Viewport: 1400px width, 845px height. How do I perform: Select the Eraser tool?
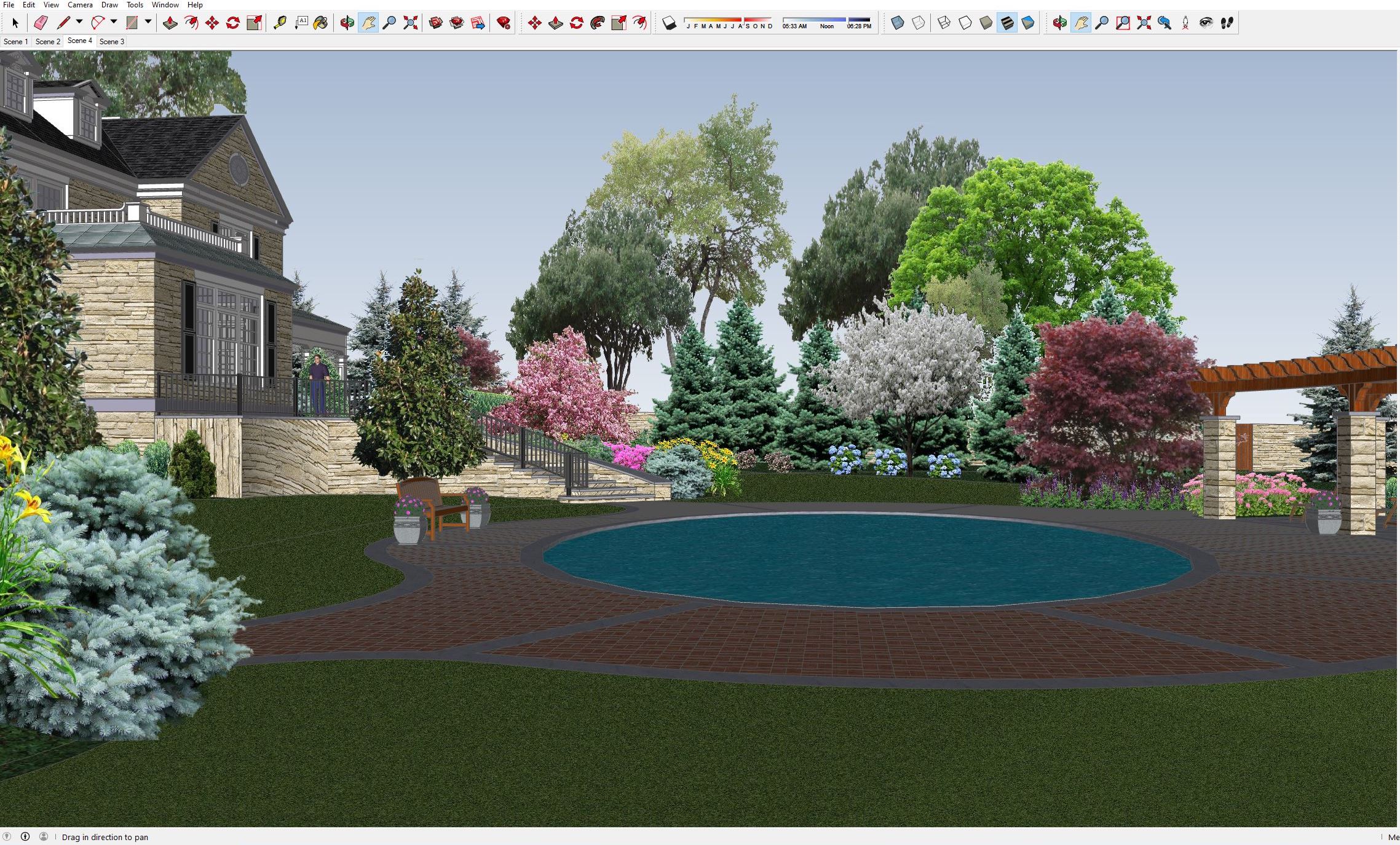41,23
